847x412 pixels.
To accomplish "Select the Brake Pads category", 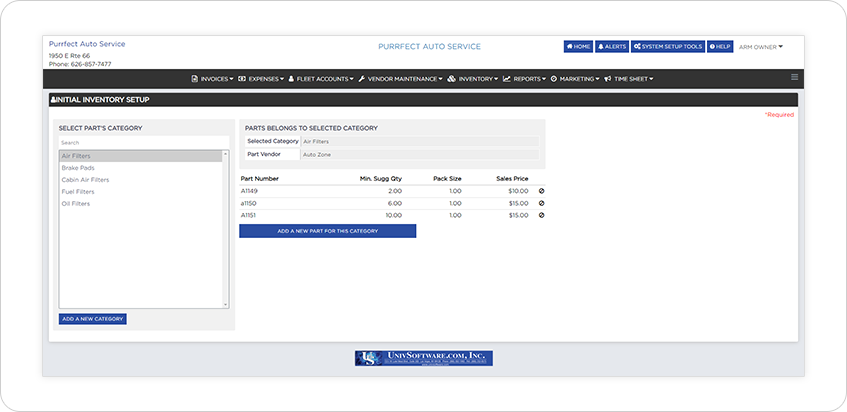I will click(140, 168).
